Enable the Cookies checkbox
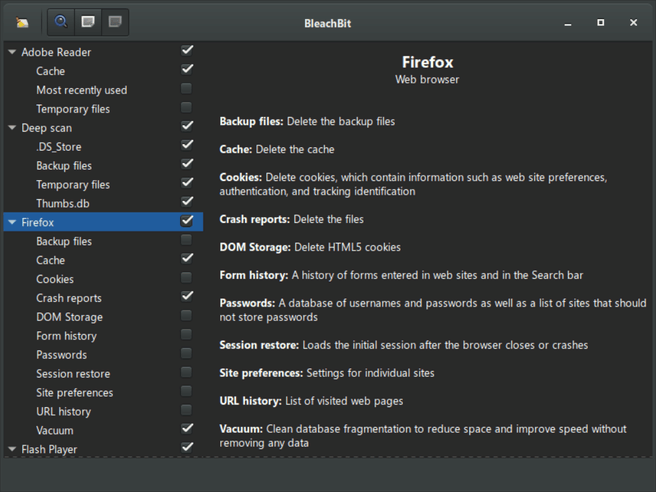Image resolution: width=656 pixels, height=492 pixels. click(187, 277)
